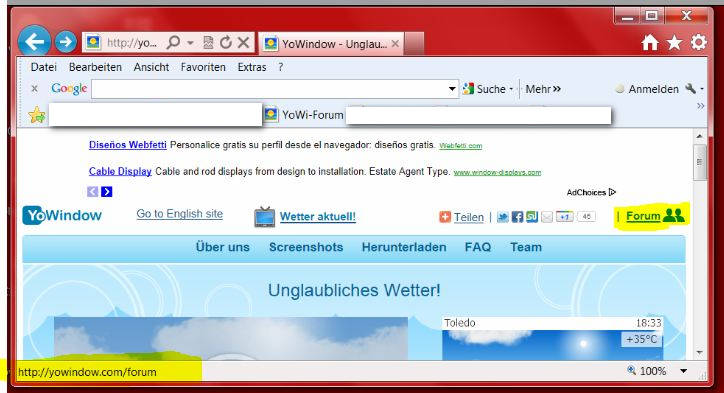Click the Google logo in toolbar
Viewport: 724px width, 393px height.
coord(69,89)
